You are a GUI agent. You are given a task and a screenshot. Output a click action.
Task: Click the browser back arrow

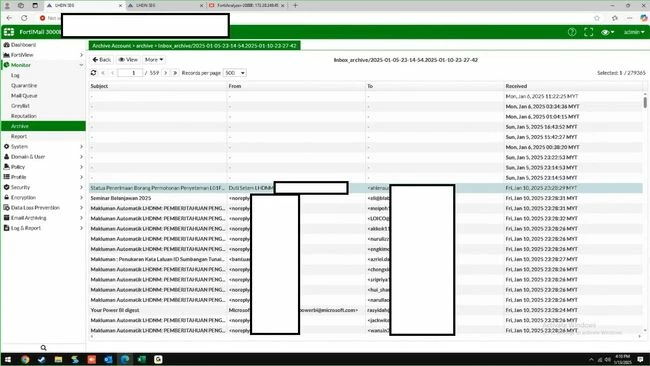9,18
